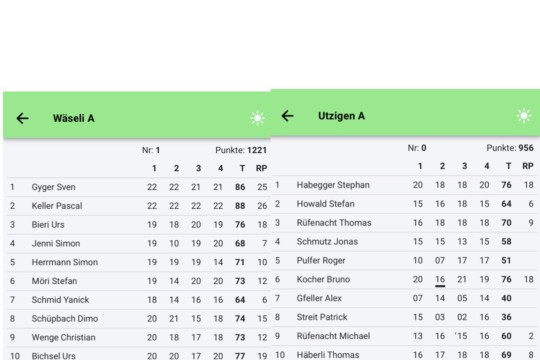Toggle brightness sun icon in Wäseli A header
This screenshot has width=540, height=360.
point(257,118)
